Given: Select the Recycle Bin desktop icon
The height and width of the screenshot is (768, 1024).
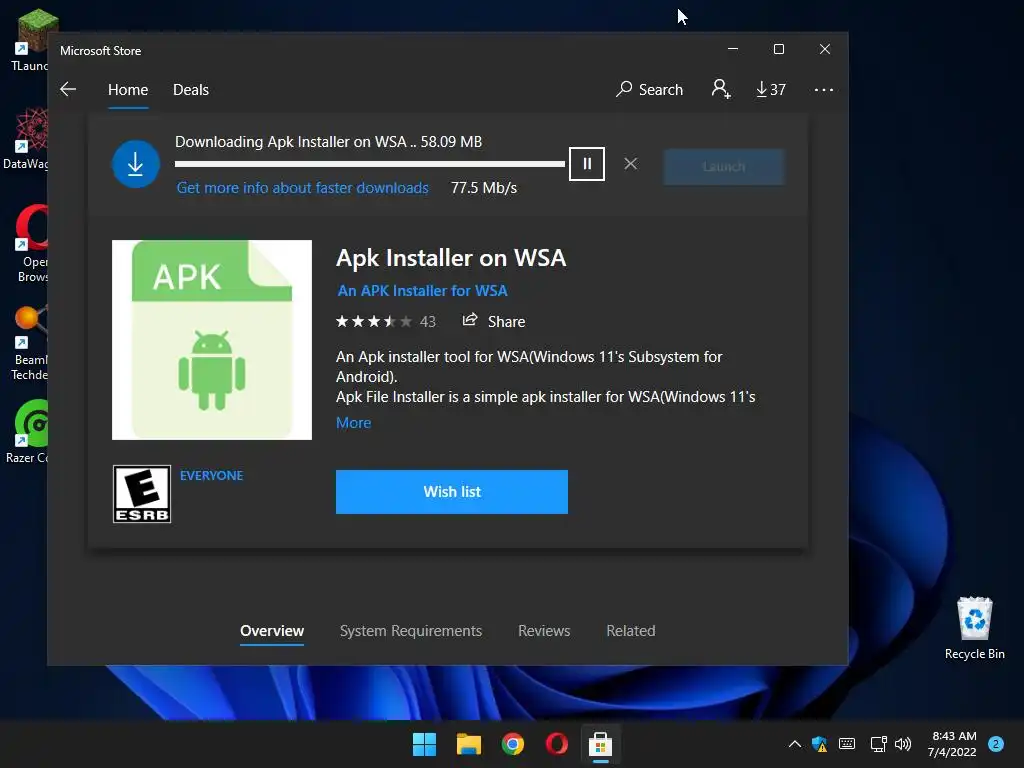Looking at the screenshot, I should pos(974,628).
